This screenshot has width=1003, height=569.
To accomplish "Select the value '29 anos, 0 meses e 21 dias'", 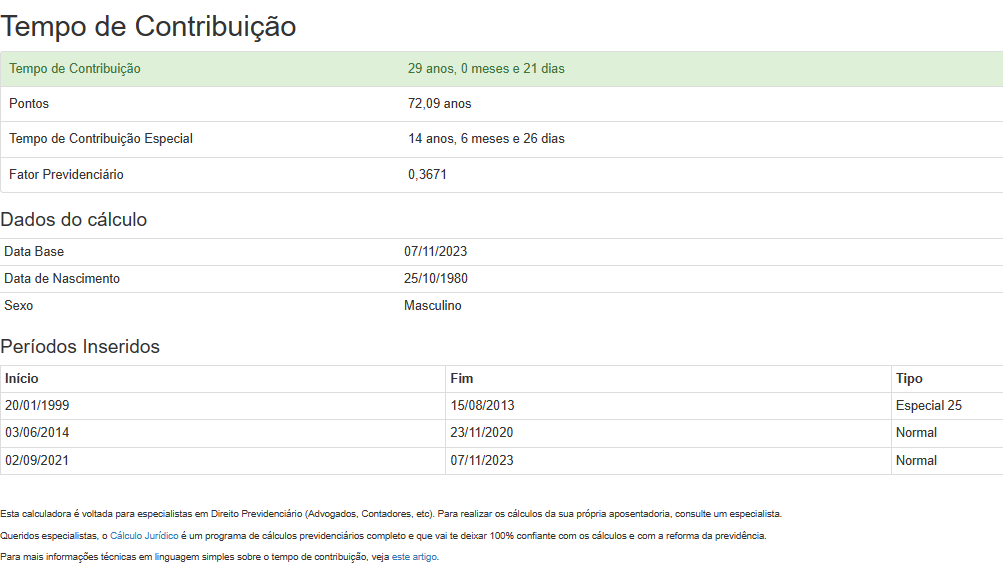I will pyautogui.click(x=486, y=68).
